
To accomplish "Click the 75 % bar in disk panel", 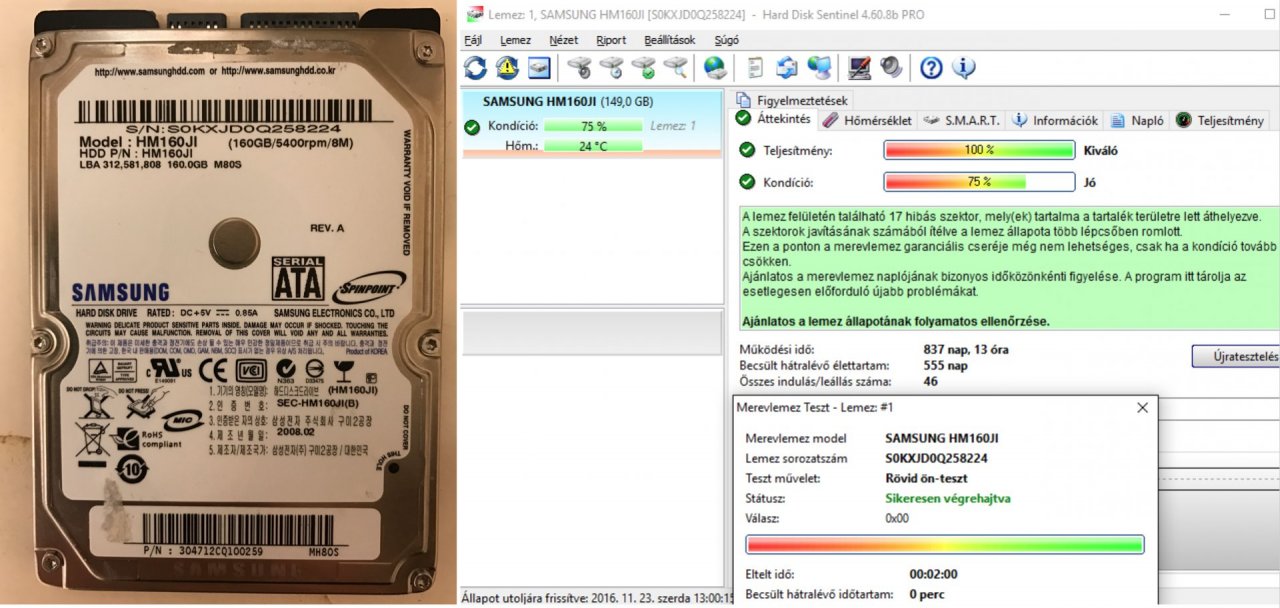I will (594, 127).
